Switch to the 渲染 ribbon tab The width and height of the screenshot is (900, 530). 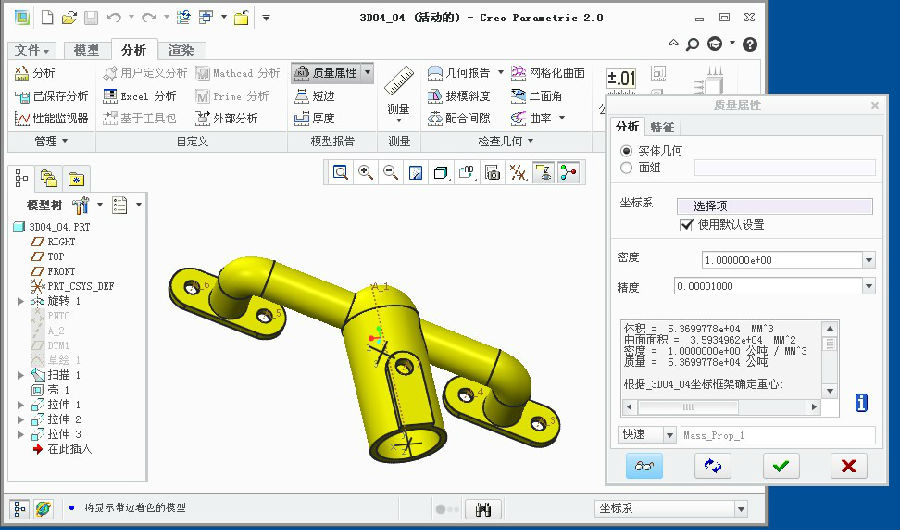coord(181,50)
